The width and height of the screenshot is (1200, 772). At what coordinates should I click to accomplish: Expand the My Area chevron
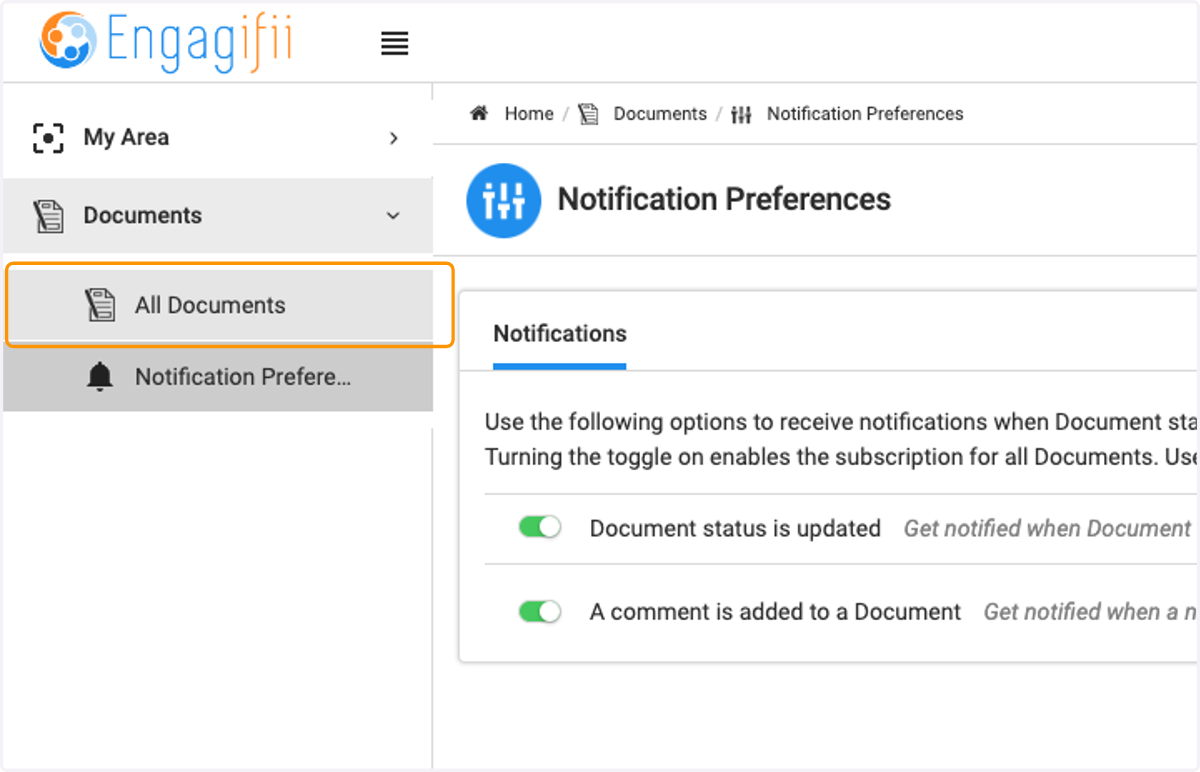(394, 138)
